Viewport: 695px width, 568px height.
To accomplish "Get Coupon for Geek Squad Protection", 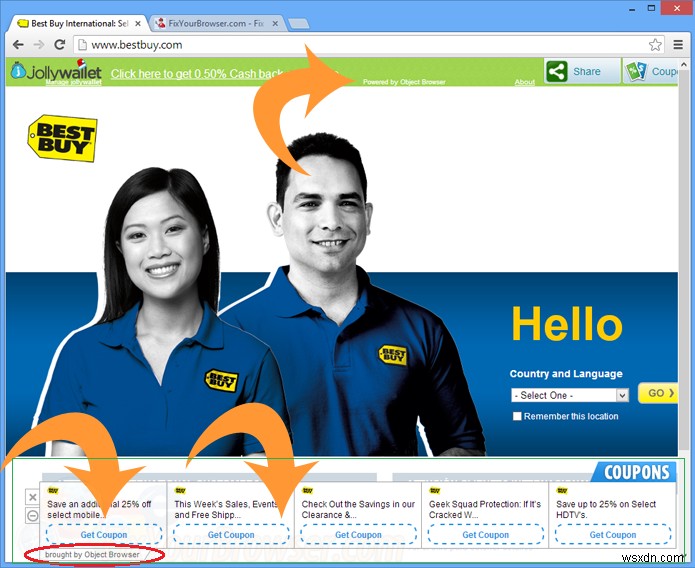I will (x=485, y=534).
